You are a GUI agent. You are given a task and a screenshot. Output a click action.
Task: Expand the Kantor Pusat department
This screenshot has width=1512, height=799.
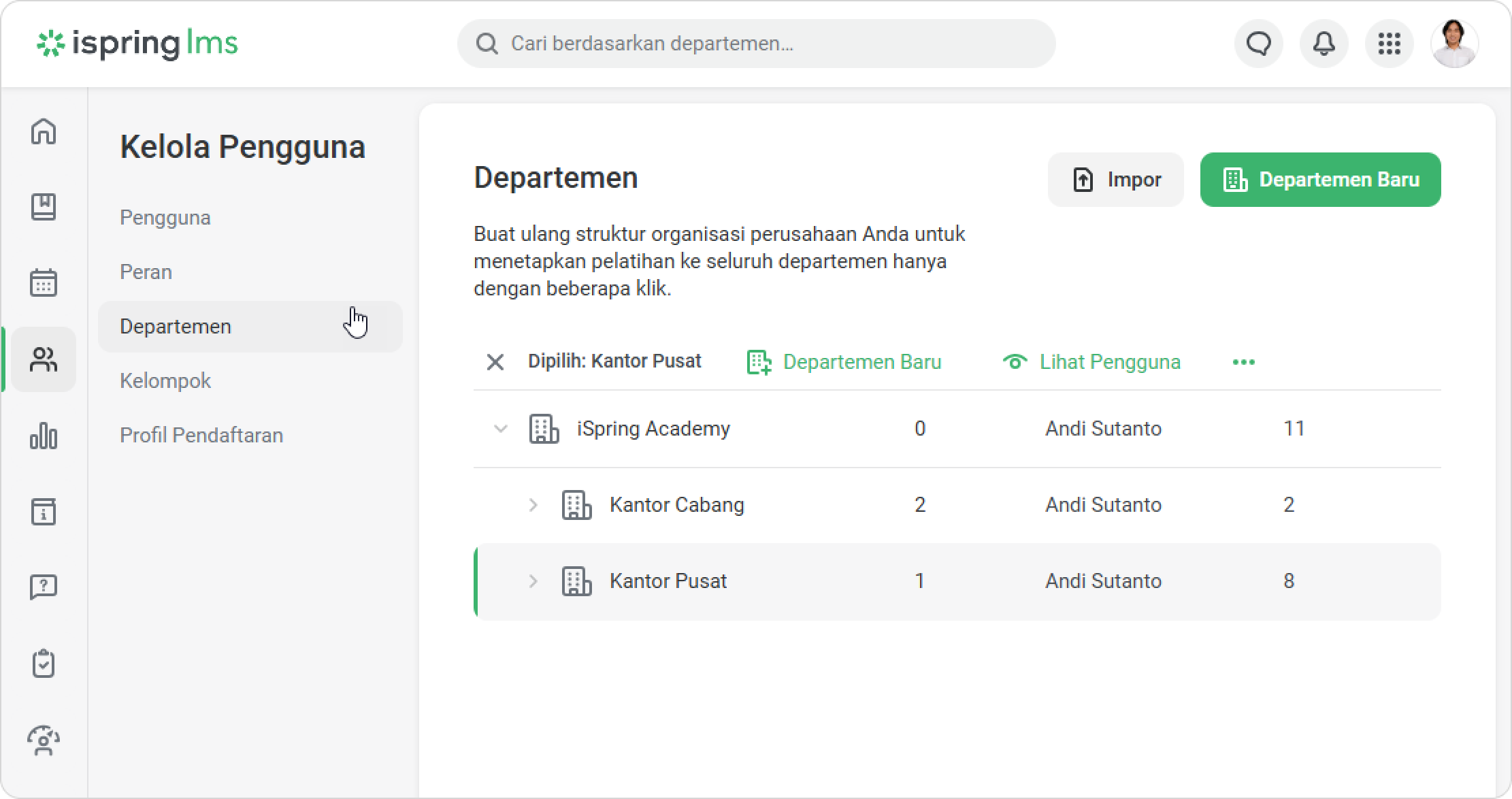point(533,581)
